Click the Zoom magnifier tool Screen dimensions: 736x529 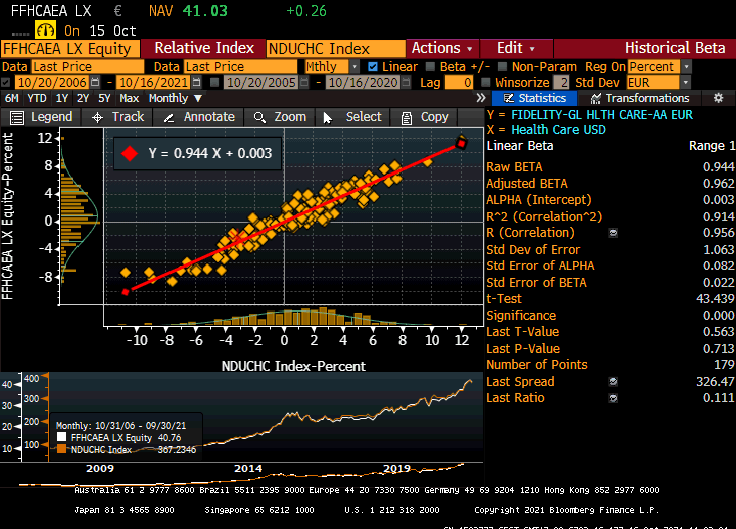(281, 117)
